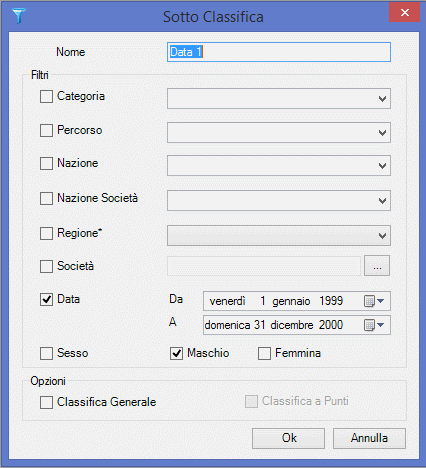The image size is (426, 468).
Task: Tick the Percorso filter checkbox
Action: (x=46, y=130)
